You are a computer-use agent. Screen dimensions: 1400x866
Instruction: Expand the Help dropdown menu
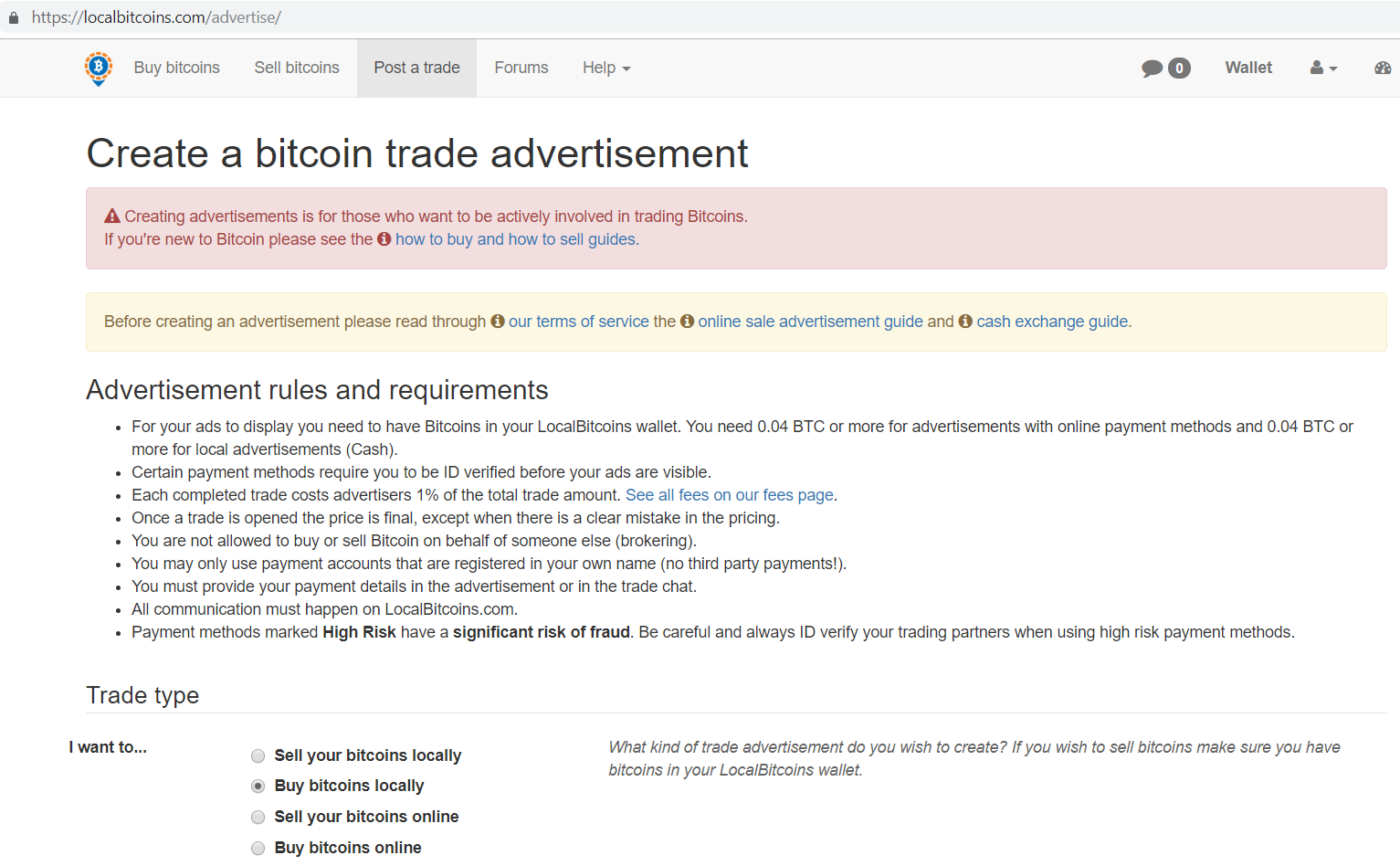[x=606, y=68]
